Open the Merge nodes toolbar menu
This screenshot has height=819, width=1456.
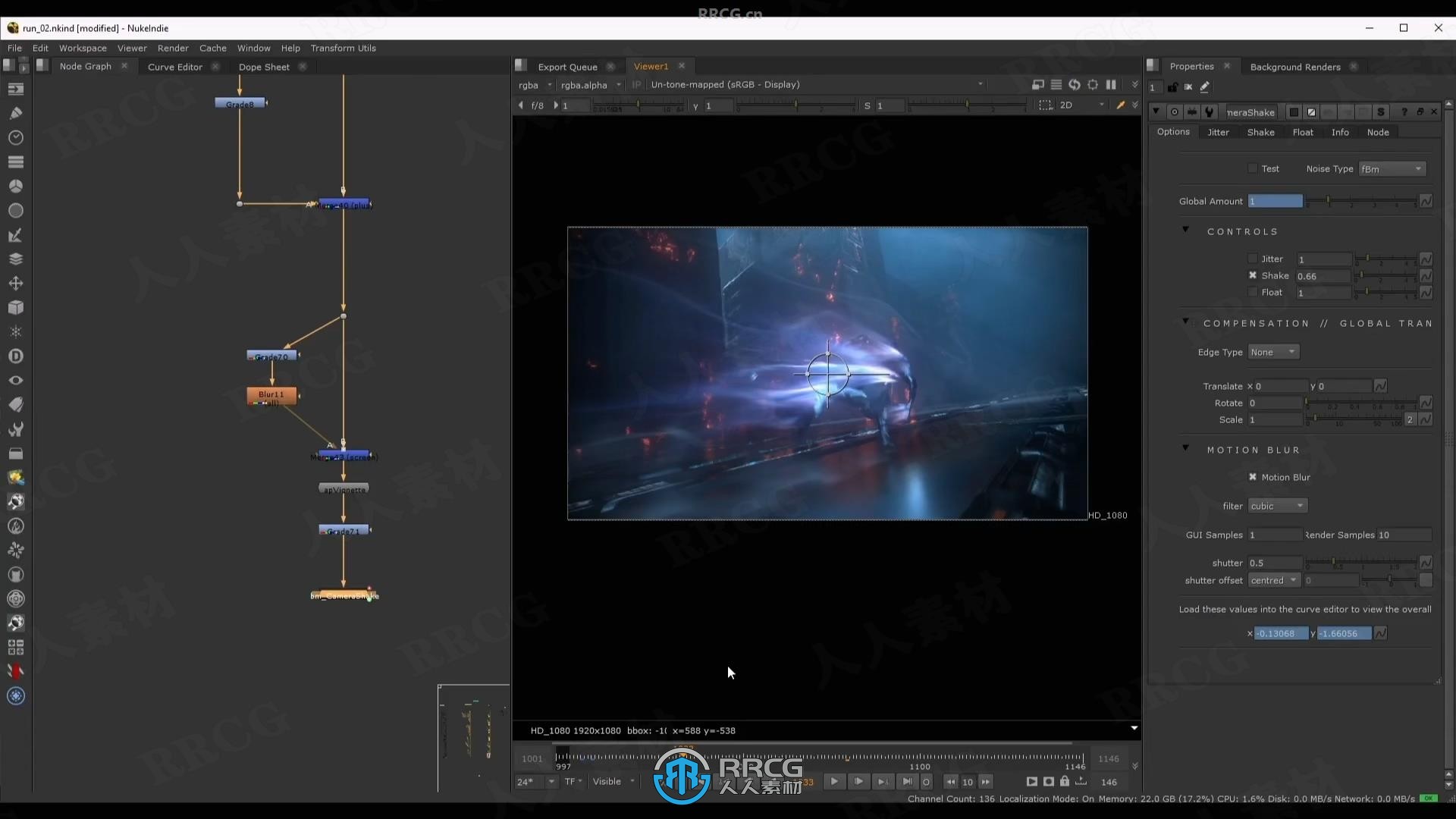point(15,259)
